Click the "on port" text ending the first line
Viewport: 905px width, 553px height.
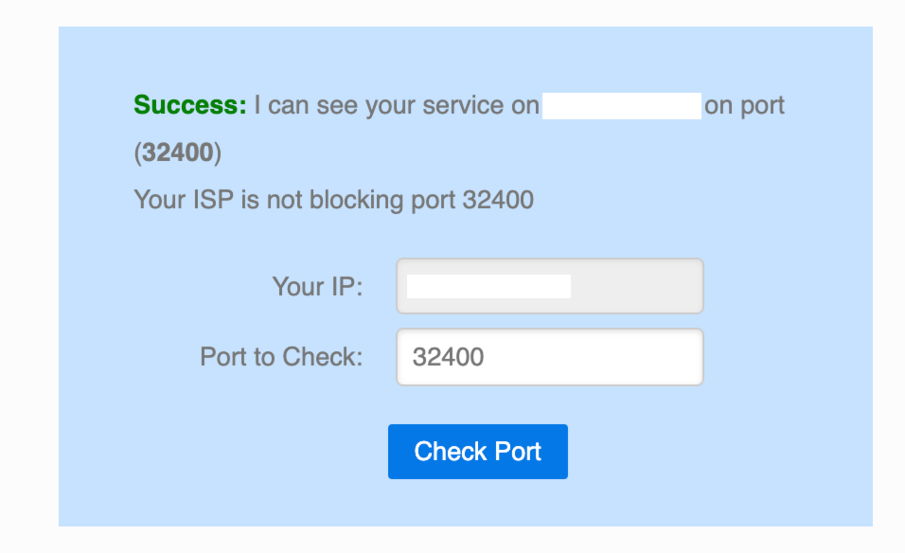[744, 105]
